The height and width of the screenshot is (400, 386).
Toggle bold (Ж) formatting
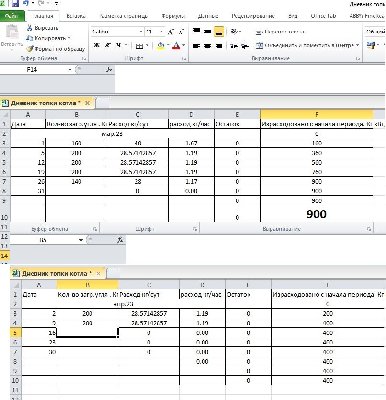pos(97,45)
